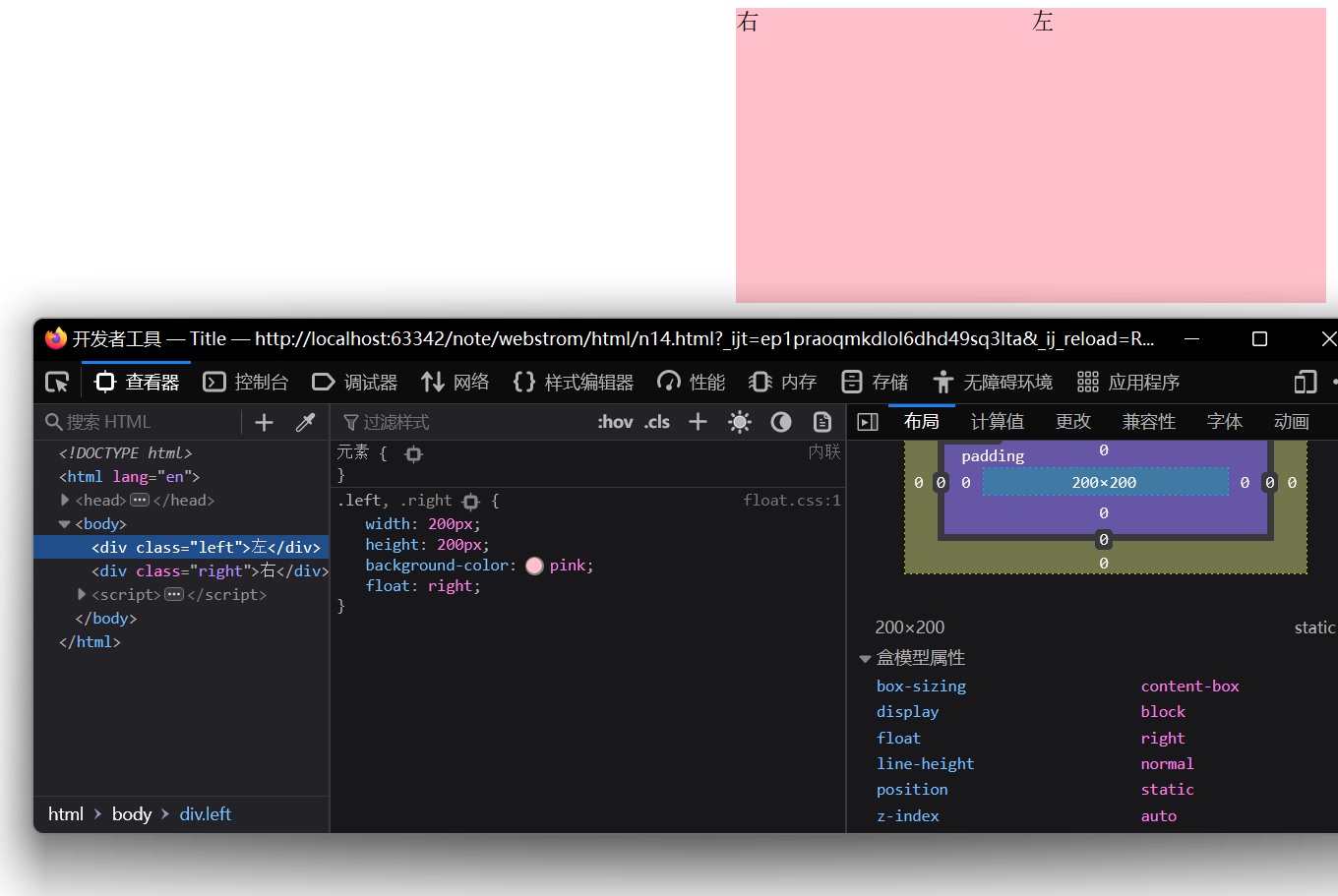Click the padding label in box model
The height and width of the screenshot is (896, 1338).
993,455
